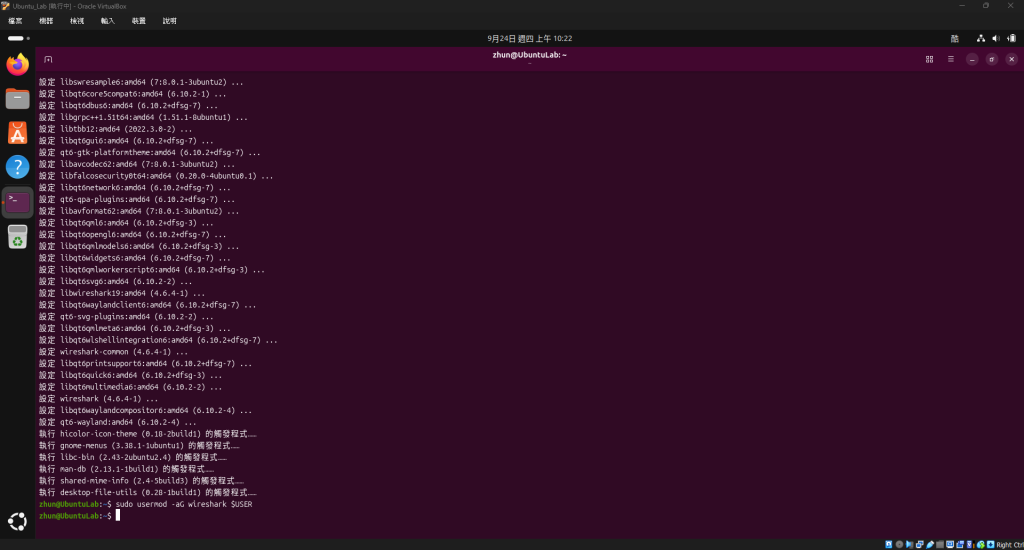This screenshot has height=550, width=1024.
Task: Click the qt6-wayland:amd64 line
Action: coord(118,422)
